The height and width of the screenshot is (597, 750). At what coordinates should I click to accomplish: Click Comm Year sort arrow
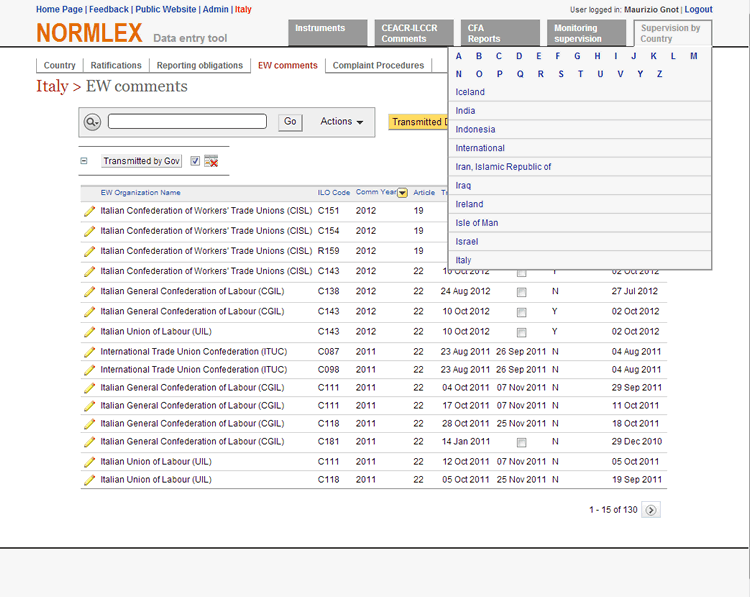pyautogui.click(x=403, y=193)
